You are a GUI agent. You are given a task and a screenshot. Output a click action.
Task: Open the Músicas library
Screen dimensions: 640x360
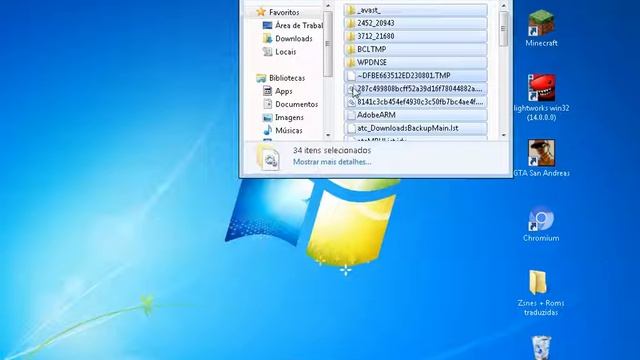(289, 131)
